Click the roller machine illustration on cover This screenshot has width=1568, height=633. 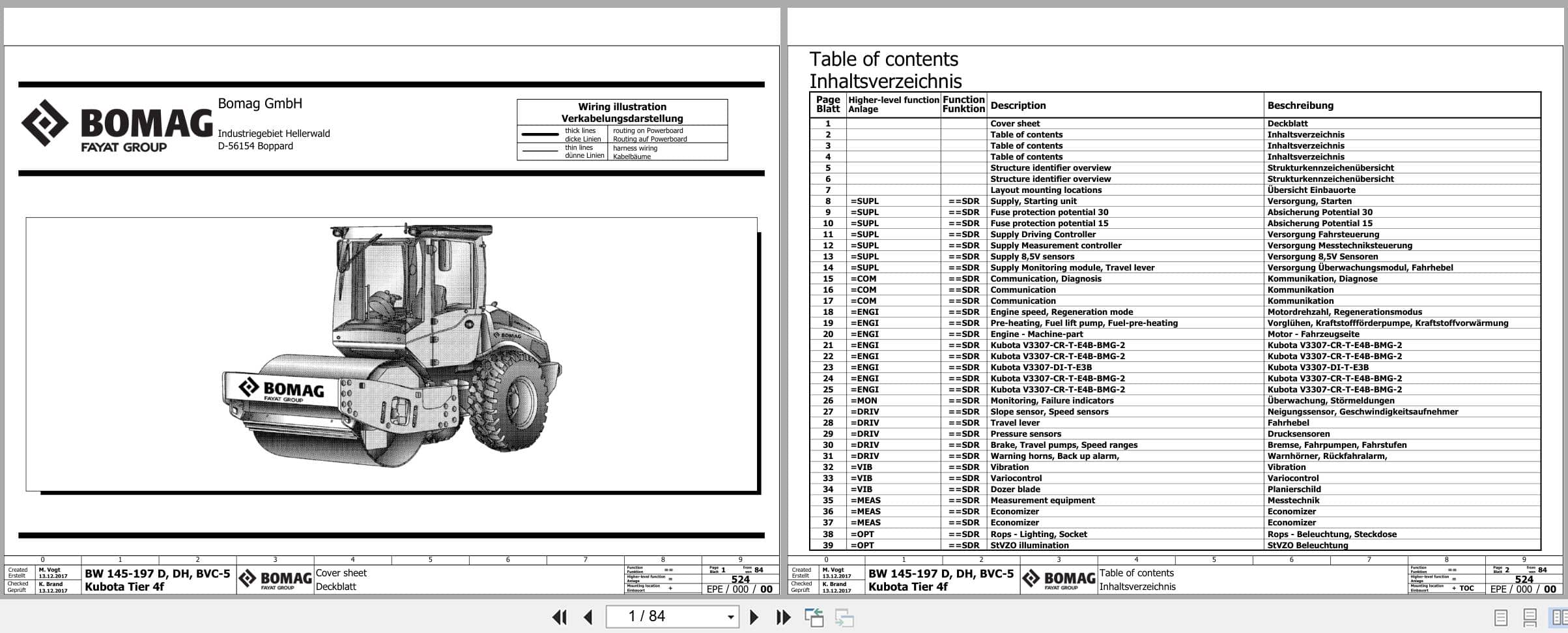point(392,346)
